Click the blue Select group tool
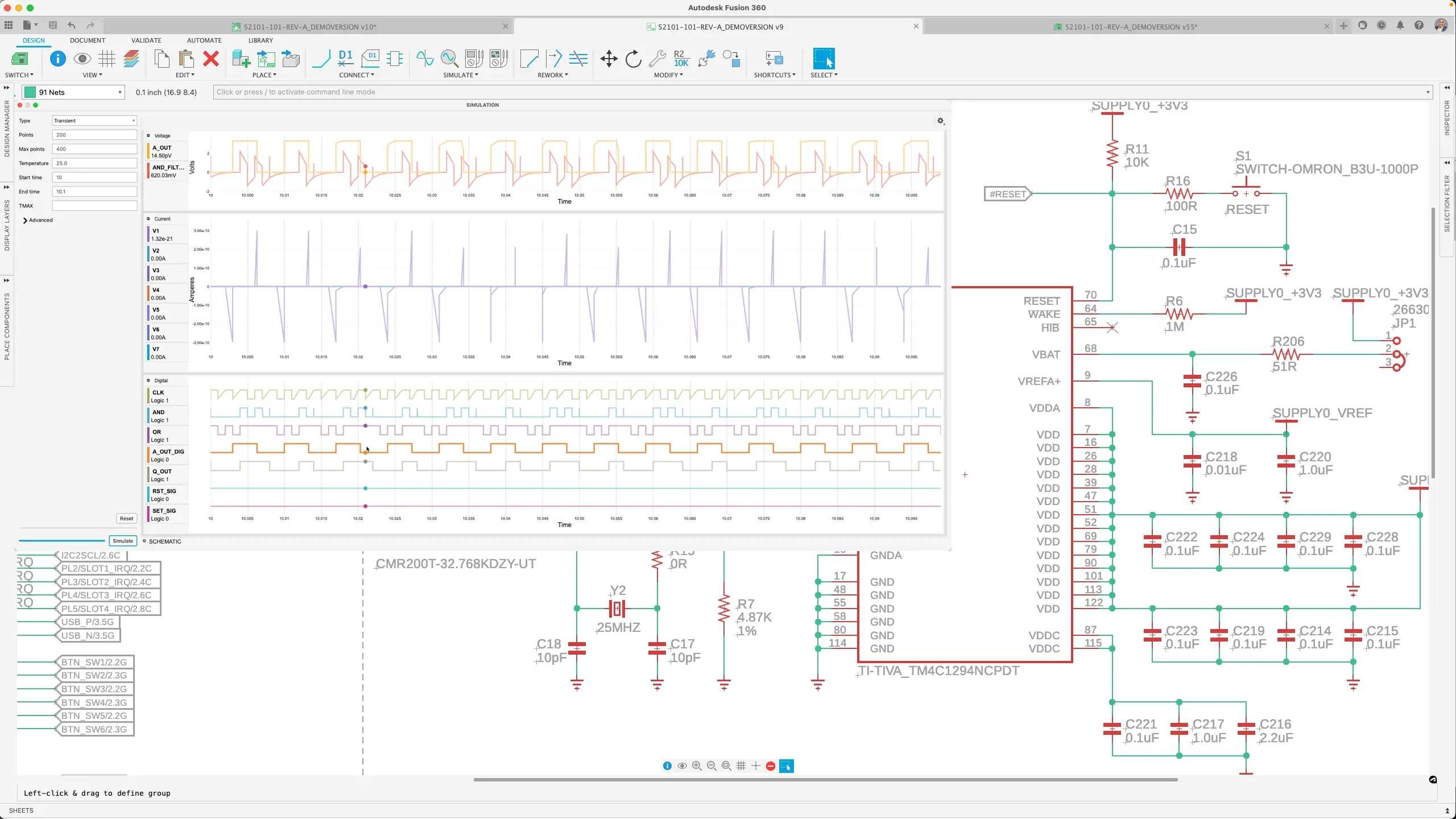1456x819 pixels. point(824,59)
